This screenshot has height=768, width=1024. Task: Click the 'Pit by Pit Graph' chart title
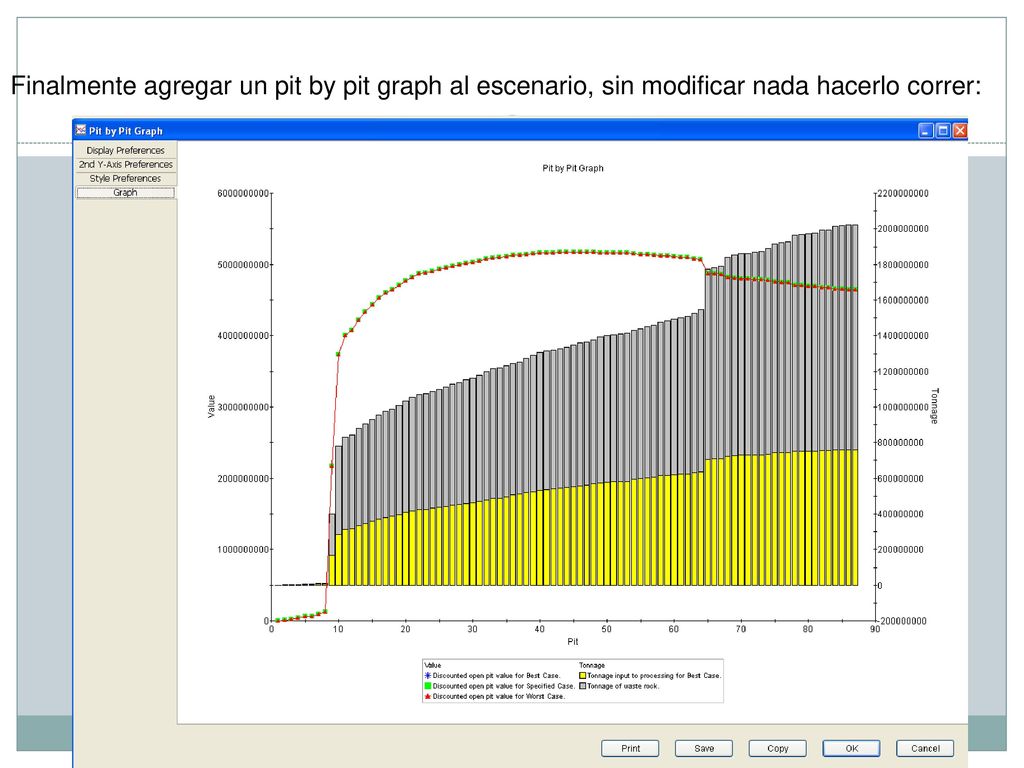(573, 168)
